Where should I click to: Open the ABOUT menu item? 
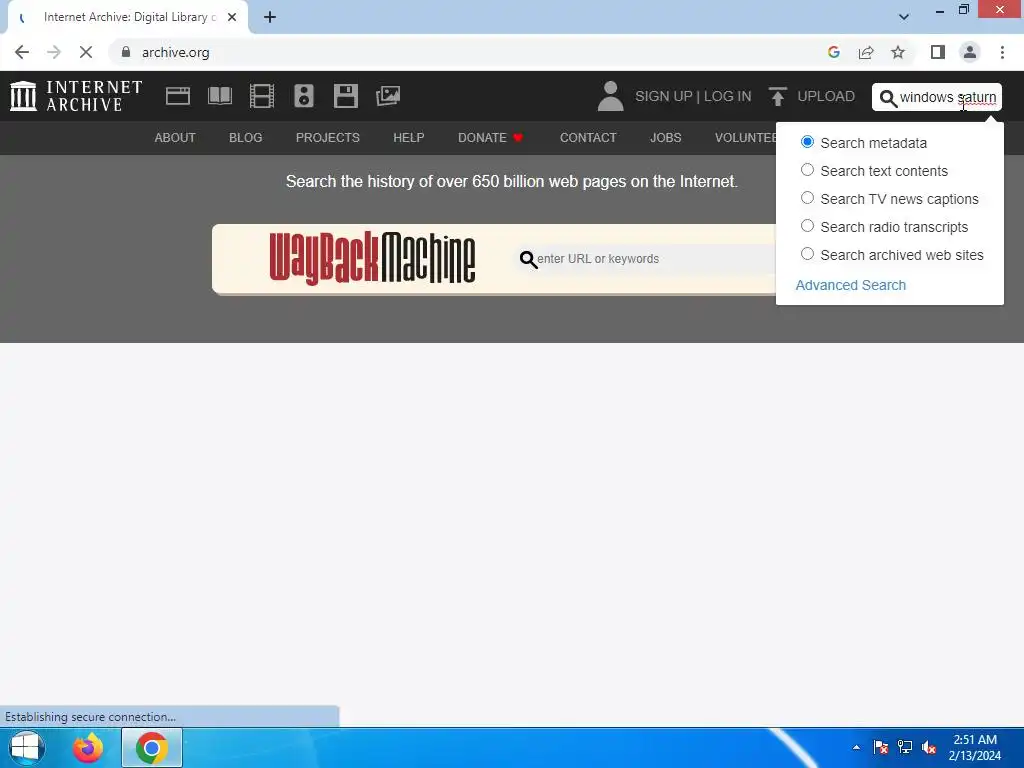click(175, 138)
